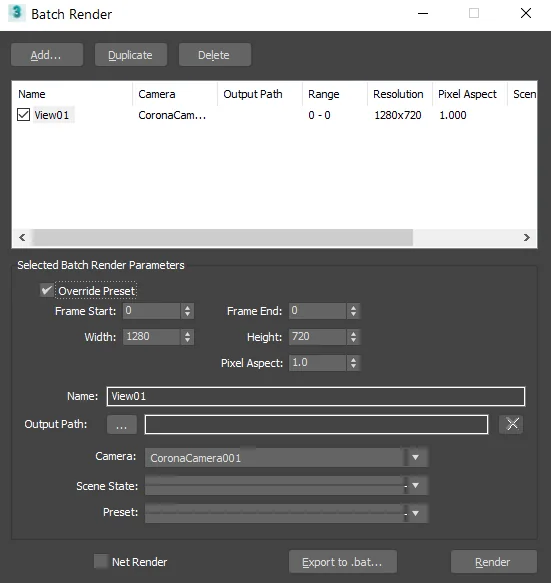Decrease Pixel Aspect with down arrow
The image size is (551, 583).
(x=353, y=367)
